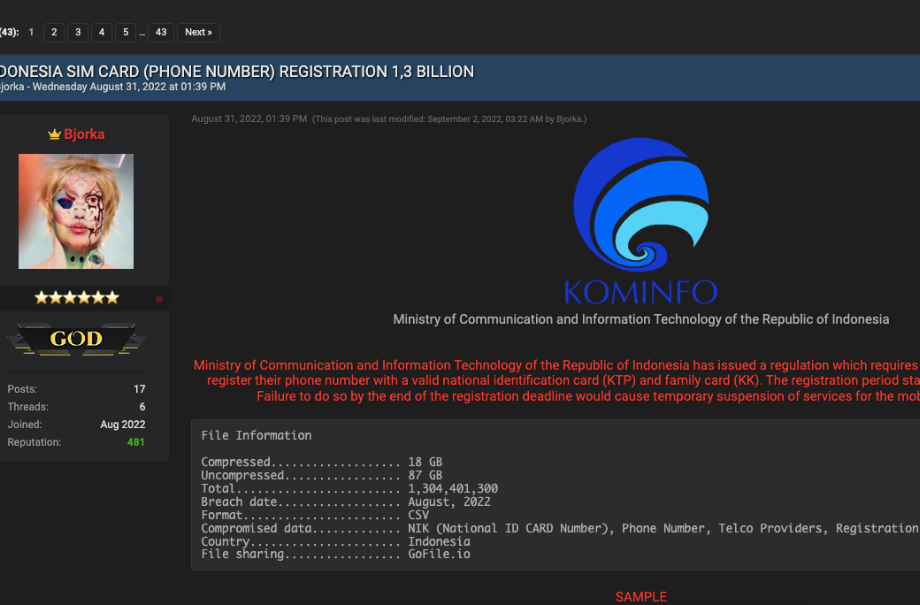Click the Joined date Aug 2022
This screenshot has height=605, width=920.
pos(123,424)
